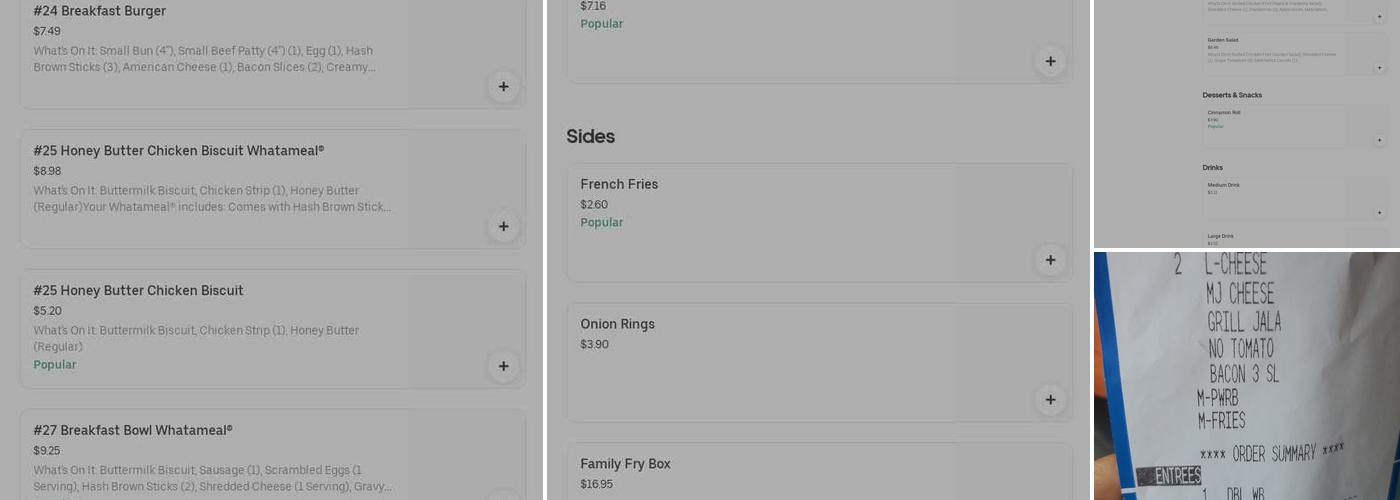
Task: Click the Drinks section heading
Action: (x=1212, y=167)
